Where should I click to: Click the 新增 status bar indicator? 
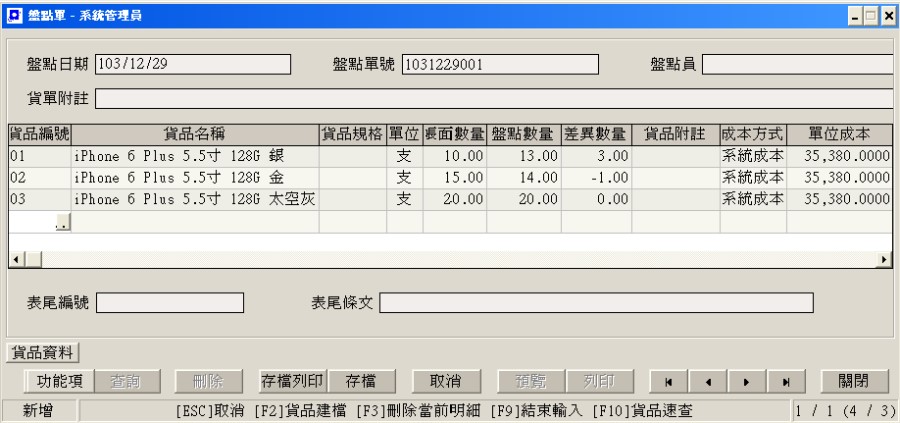click(x=39, y=411)
